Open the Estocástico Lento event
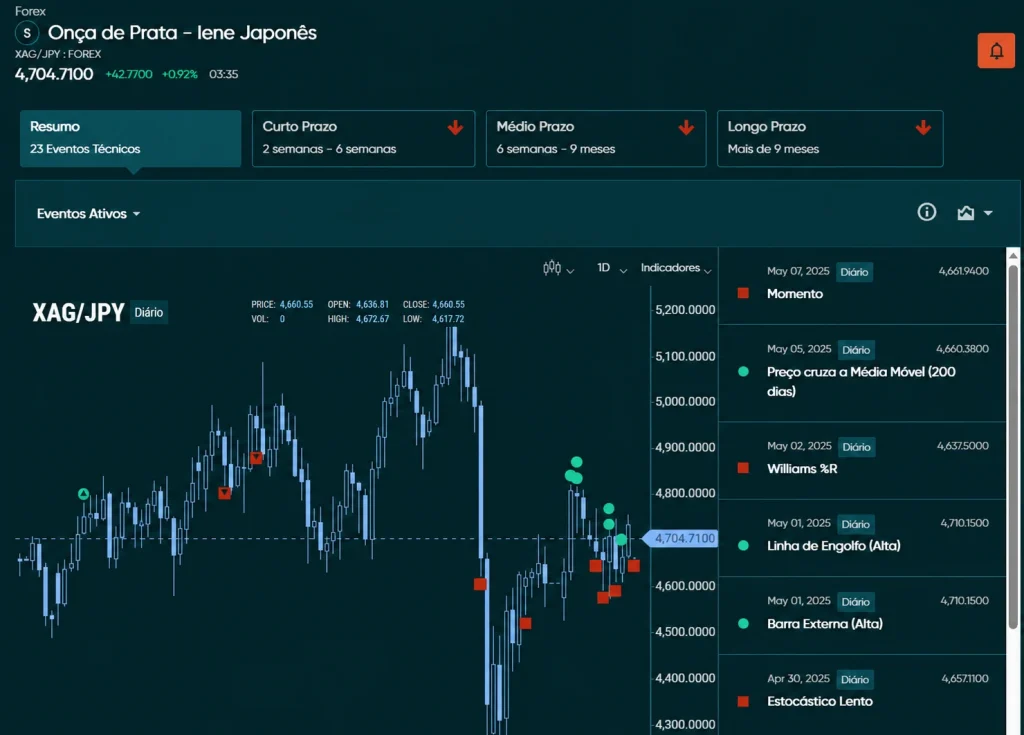This screenshot has width=1024, height=735. (x=862, y=694)
